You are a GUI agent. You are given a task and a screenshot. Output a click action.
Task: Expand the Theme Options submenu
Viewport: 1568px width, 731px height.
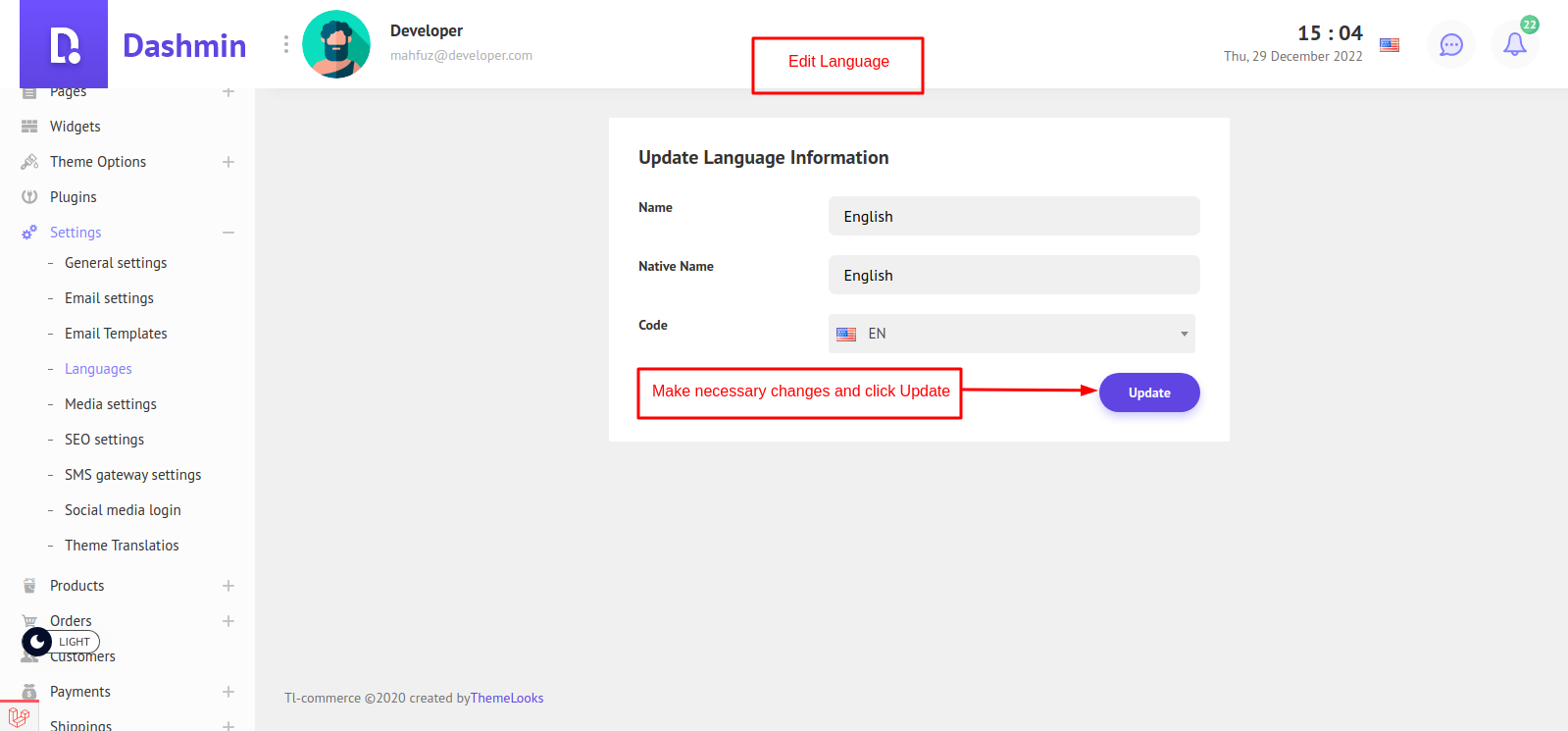point(228,162)
